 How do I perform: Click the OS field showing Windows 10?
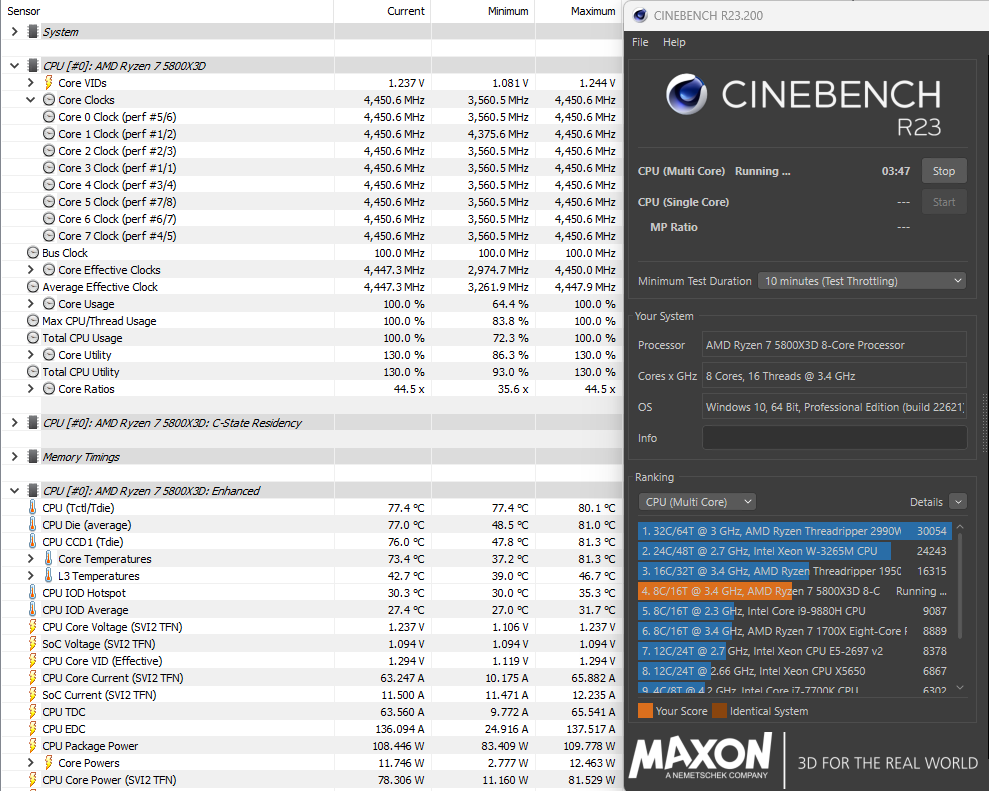pos(834,407)
